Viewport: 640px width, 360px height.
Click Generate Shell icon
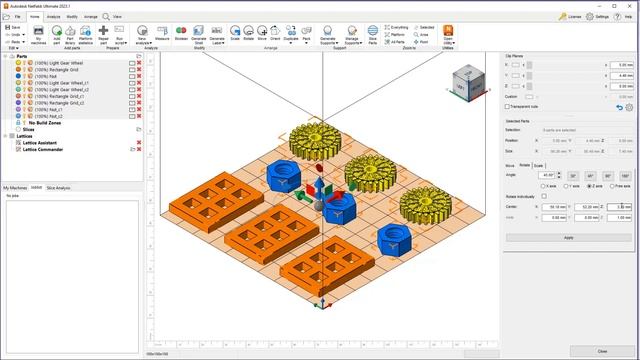pyautogui.click(x=198, y=30)
